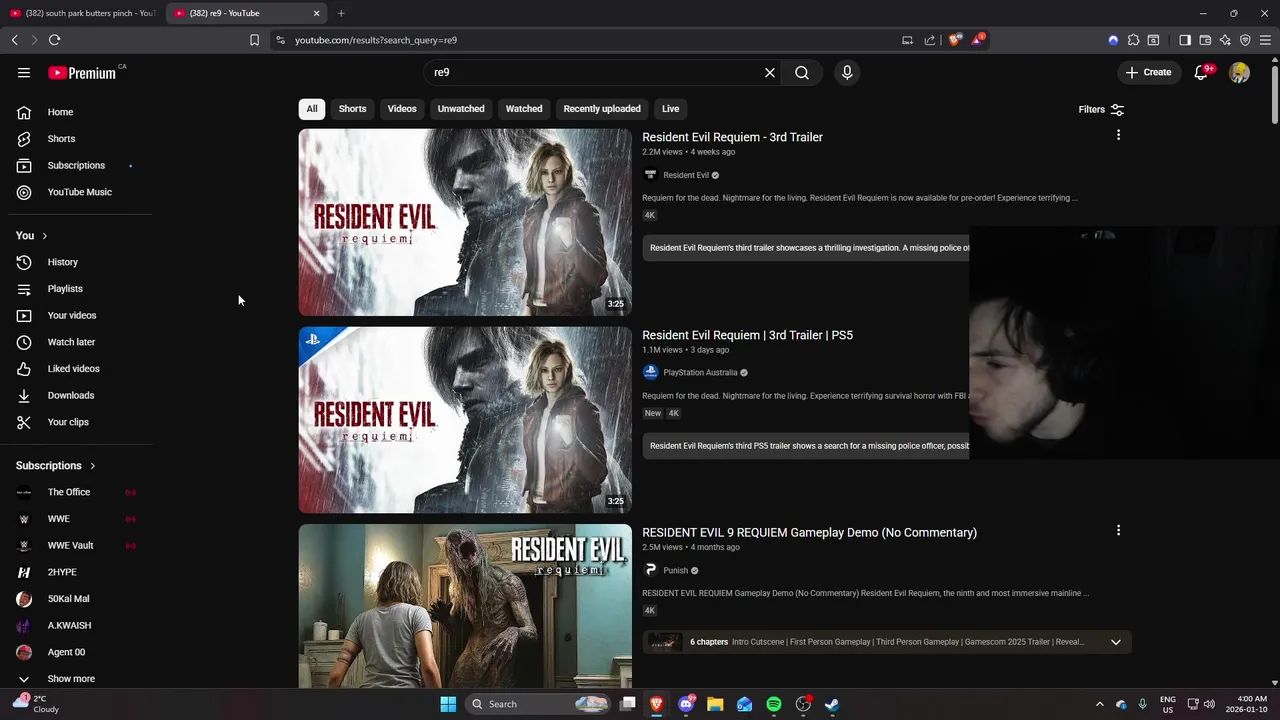This screenshot has height=720, width=1280.
Task: Select the Watched filter chip
Action: coord(524,109)
